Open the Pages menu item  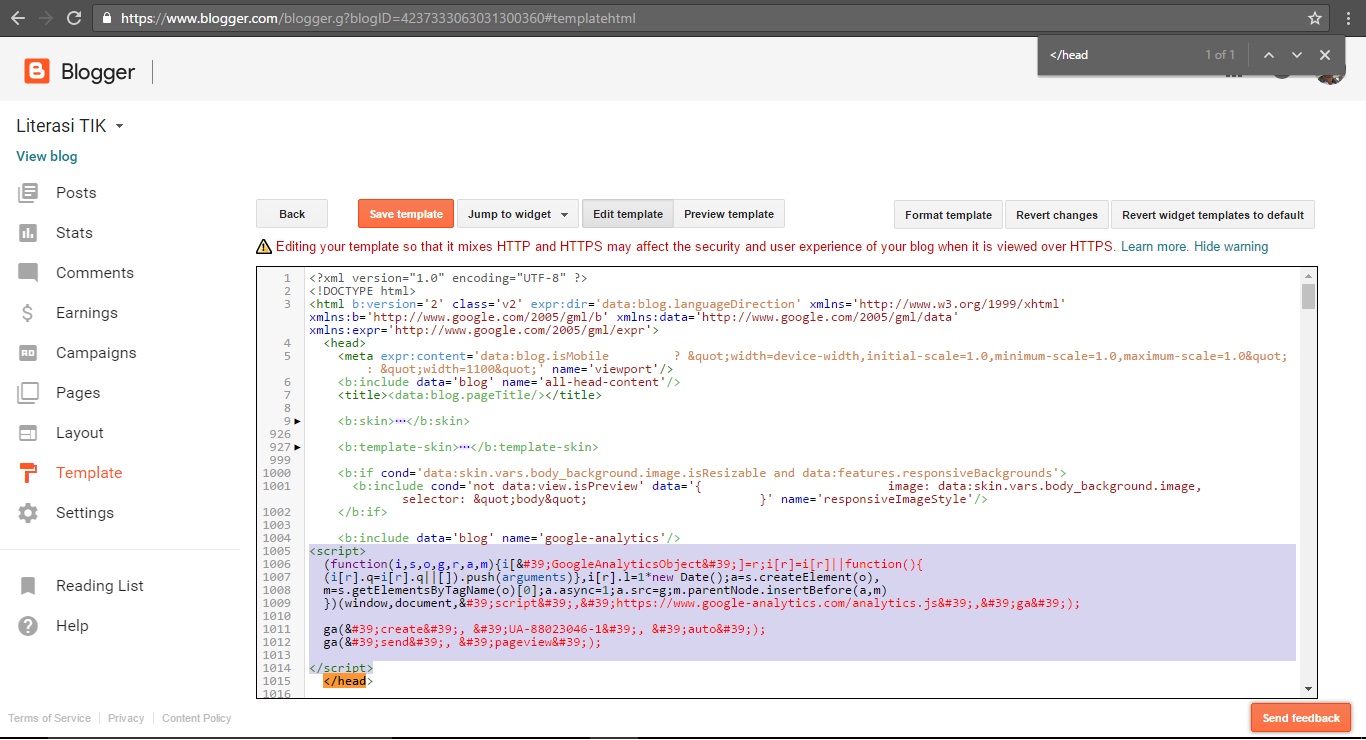(x=78, y=393)
